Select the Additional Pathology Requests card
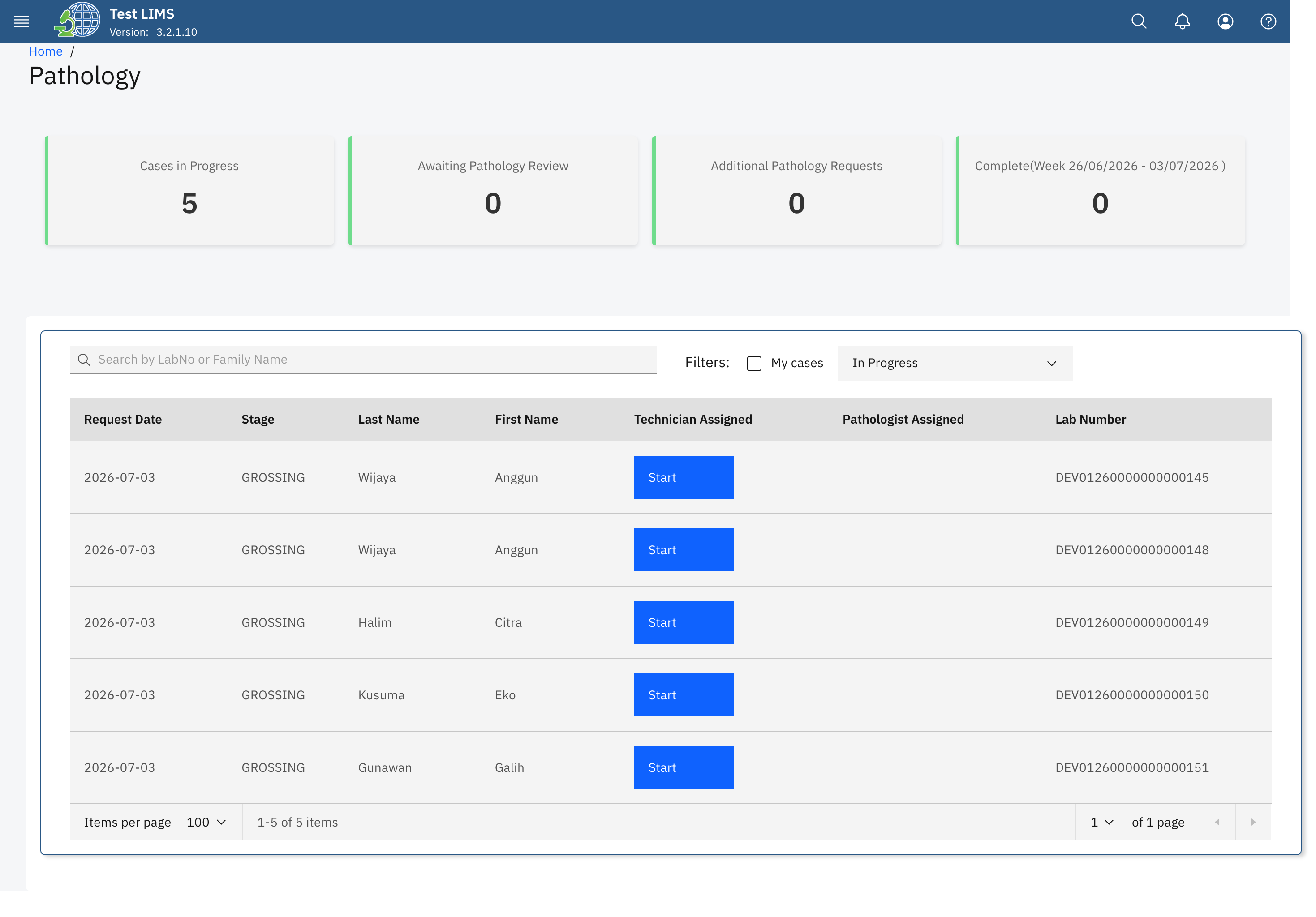The width and height of the screenshot is (1316, 917). 797,190
